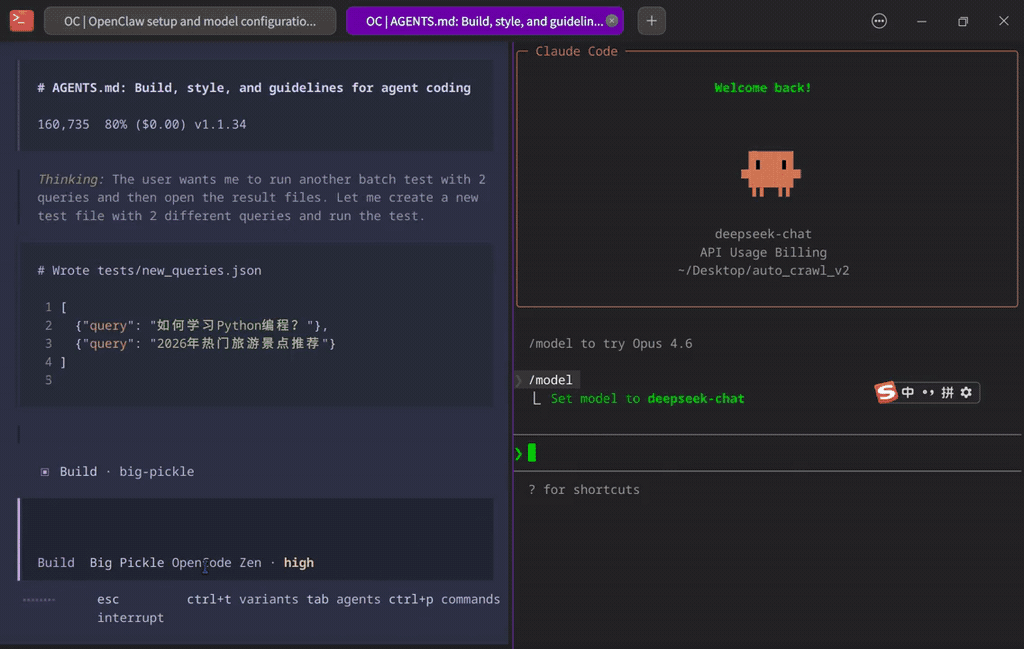The width and height of the screenshot is (1024, 649).
Task: Click 'ctrl+p commands' hint
Action: (444, 599)
